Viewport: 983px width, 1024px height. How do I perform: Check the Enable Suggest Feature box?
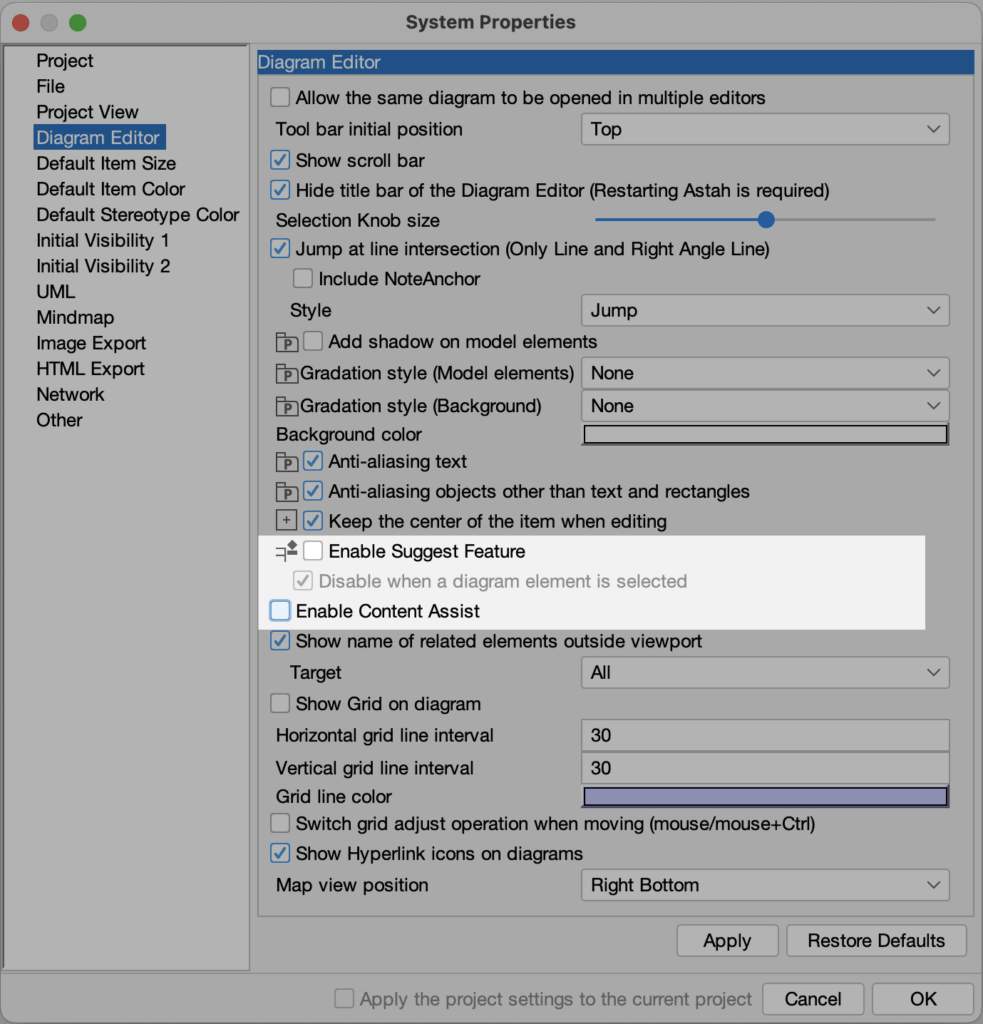click(314, 551)
